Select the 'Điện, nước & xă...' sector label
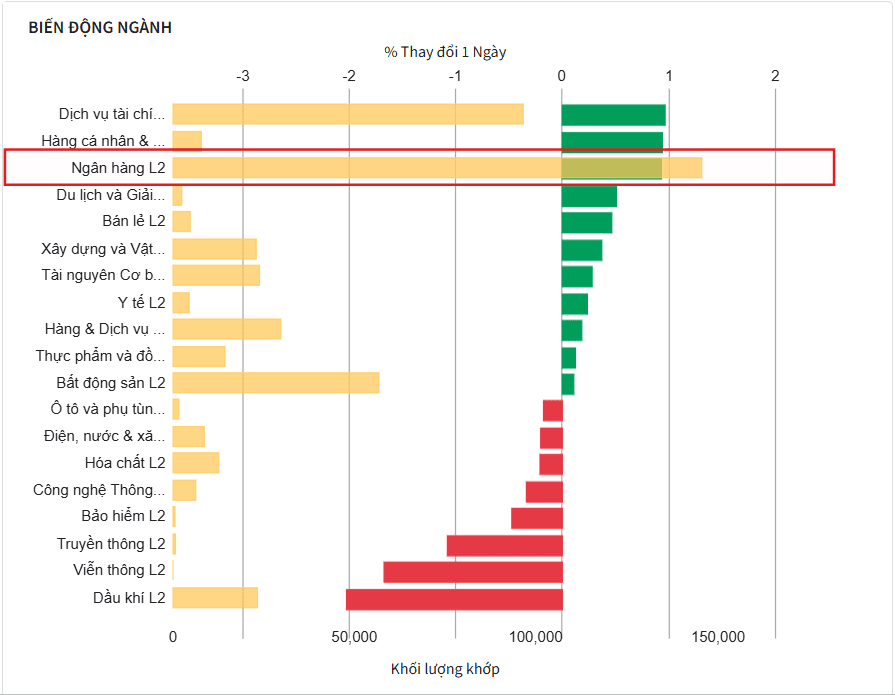 pyautogui.click(x=104, y=436)
